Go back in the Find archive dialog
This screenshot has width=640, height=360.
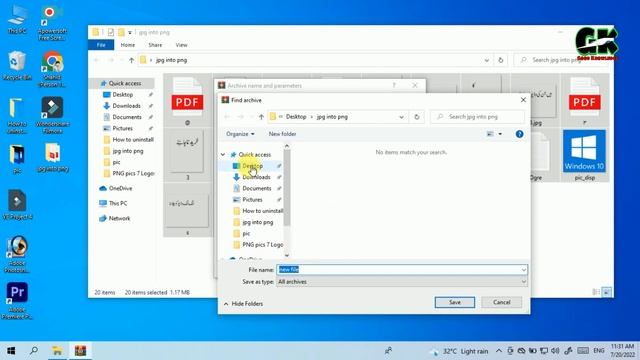coord(227,117)
